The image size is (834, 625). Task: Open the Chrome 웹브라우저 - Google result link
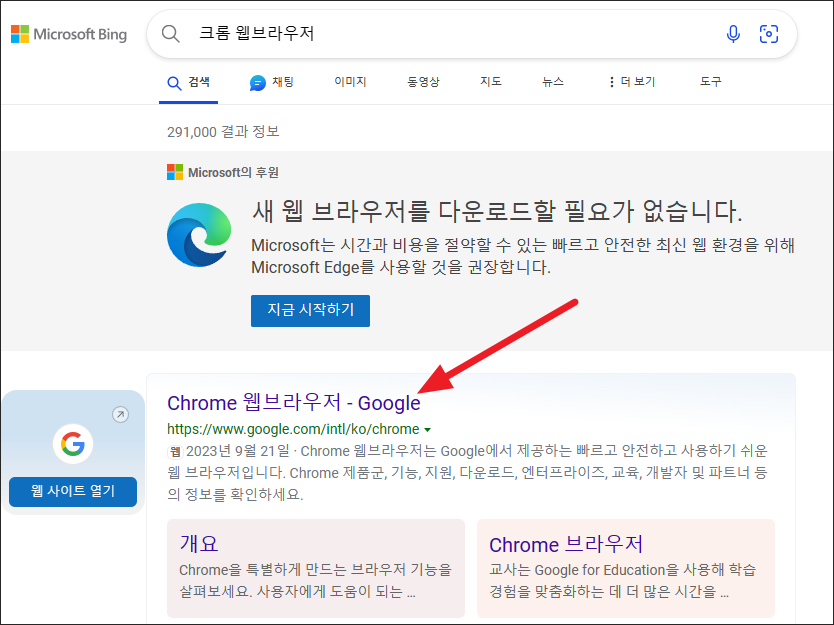click(293, 403)
